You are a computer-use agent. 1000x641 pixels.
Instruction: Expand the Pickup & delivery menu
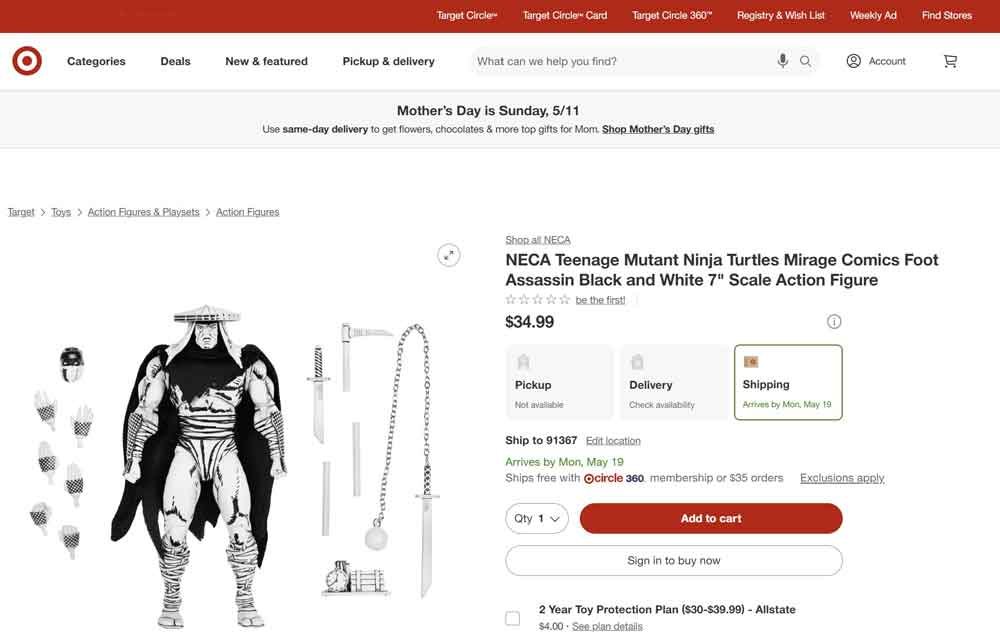388,61
